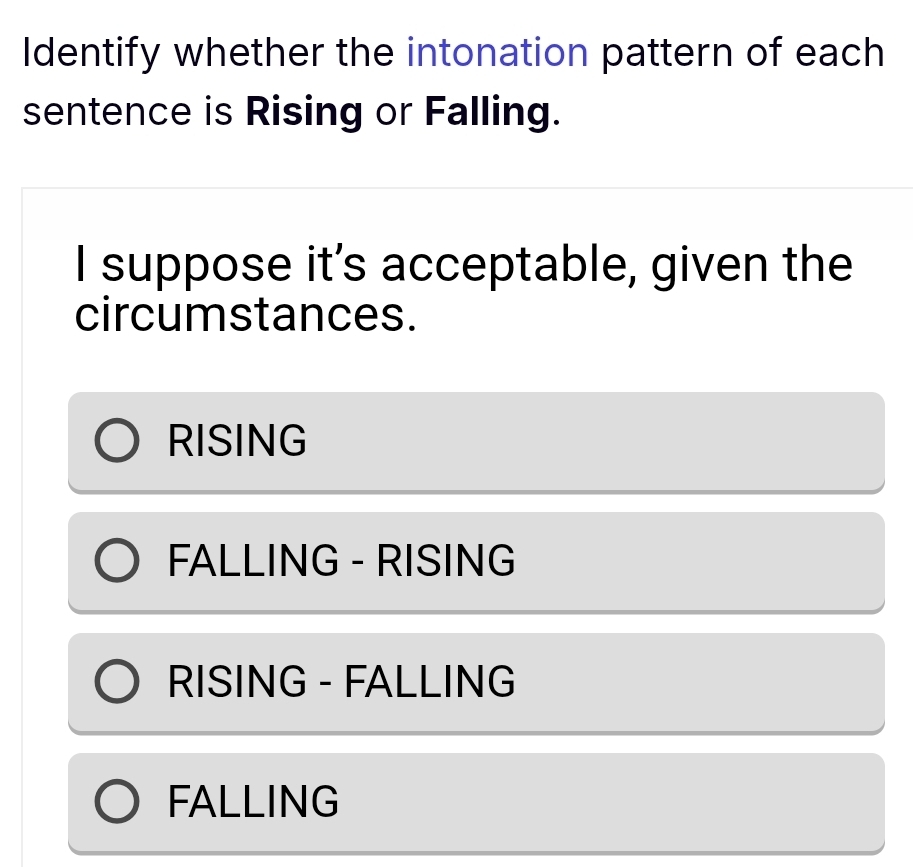913x867 pixels.
Task: Click the FALLING - RISING answer label
Action: (x=342, y=562)
